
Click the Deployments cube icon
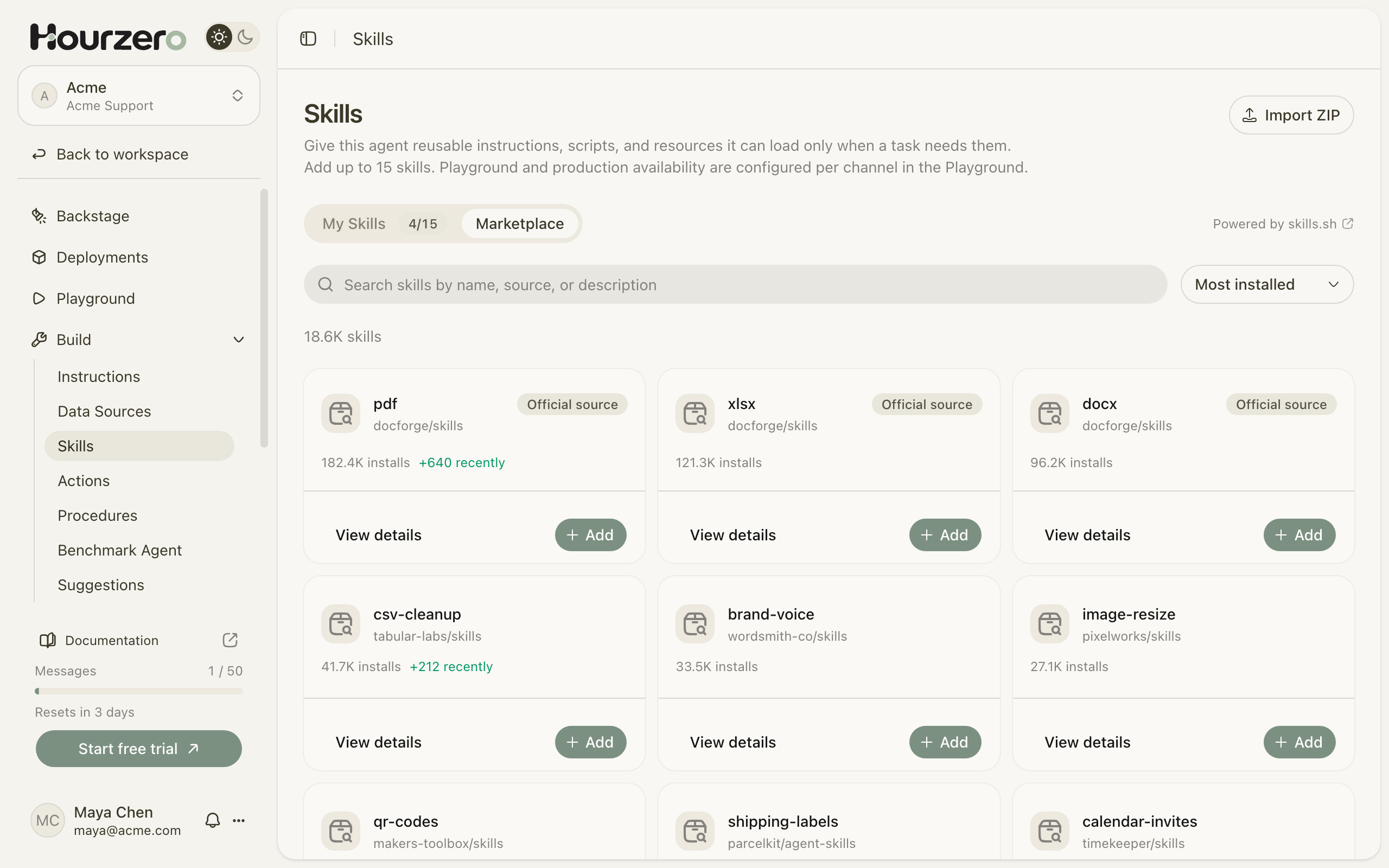39,257
